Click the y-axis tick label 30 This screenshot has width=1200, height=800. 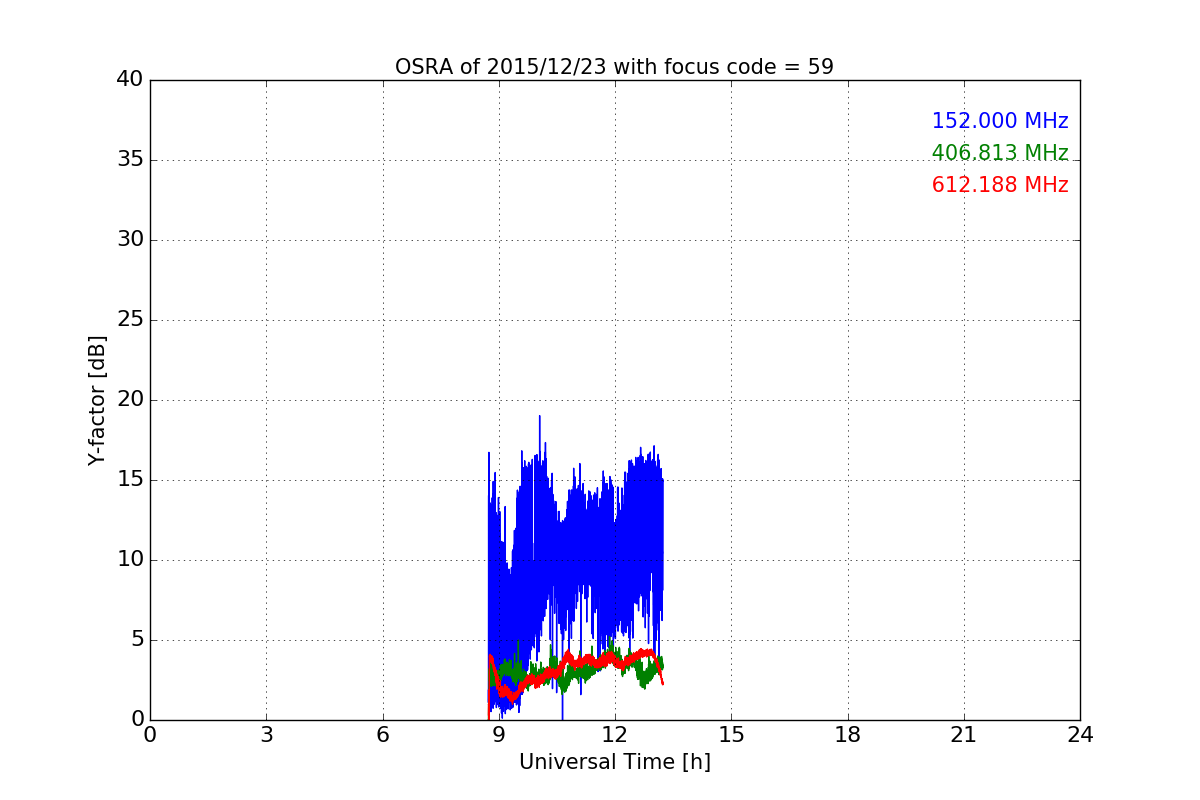129,240
